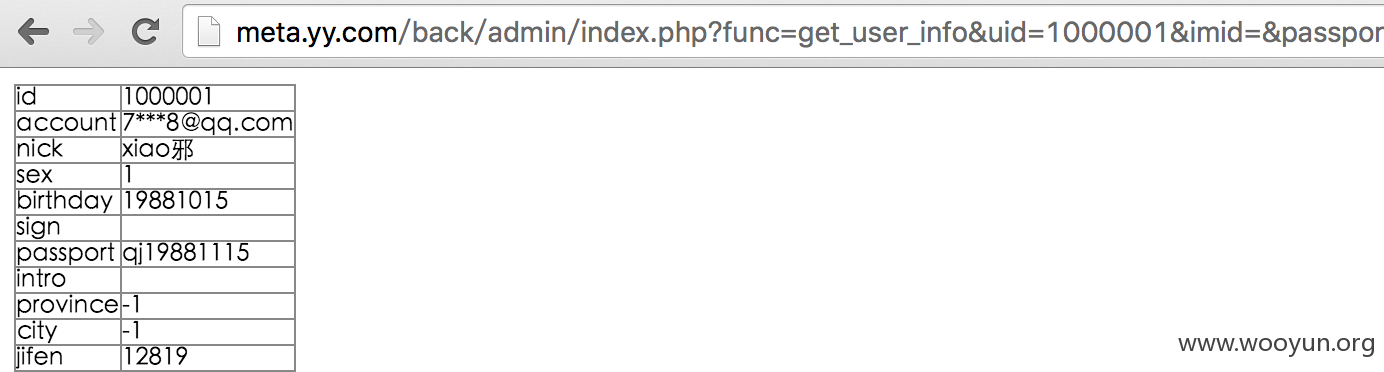Select the birthday value 19881015
The width and height of the screenshot is (1384, 372).
176,201
